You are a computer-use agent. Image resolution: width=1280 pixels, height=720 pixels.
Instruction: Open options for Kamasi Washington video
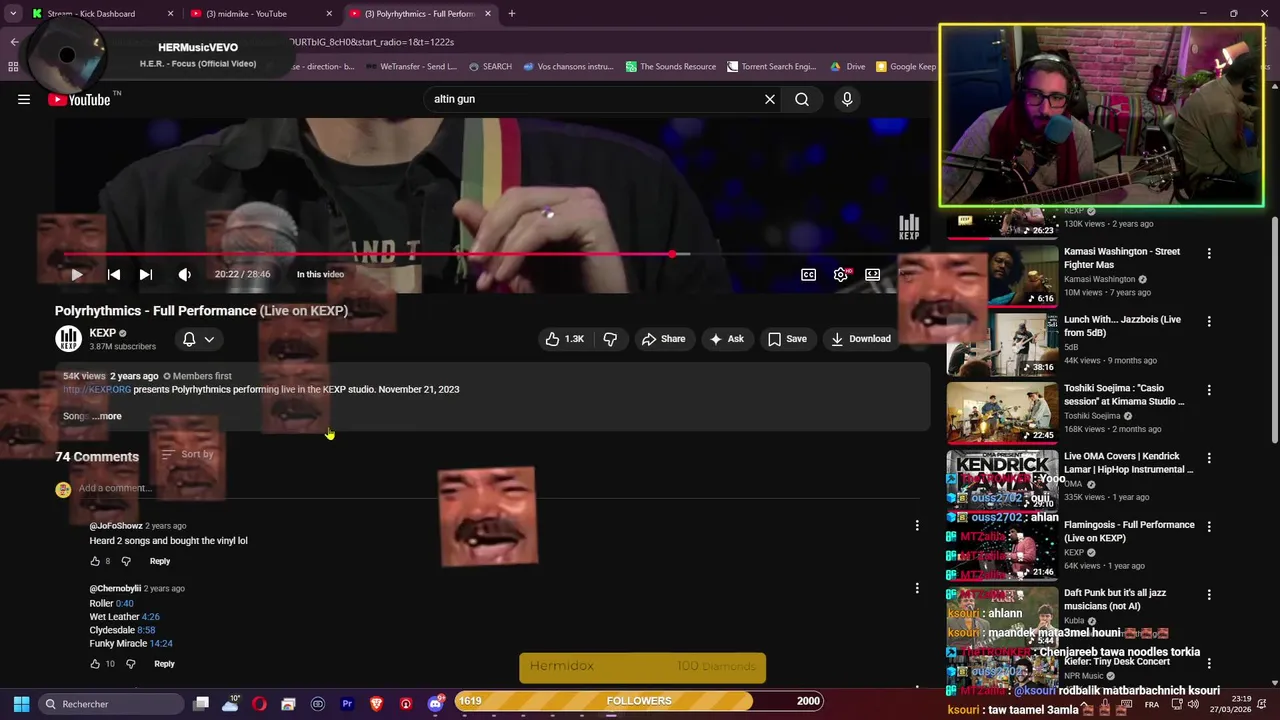1209,254
